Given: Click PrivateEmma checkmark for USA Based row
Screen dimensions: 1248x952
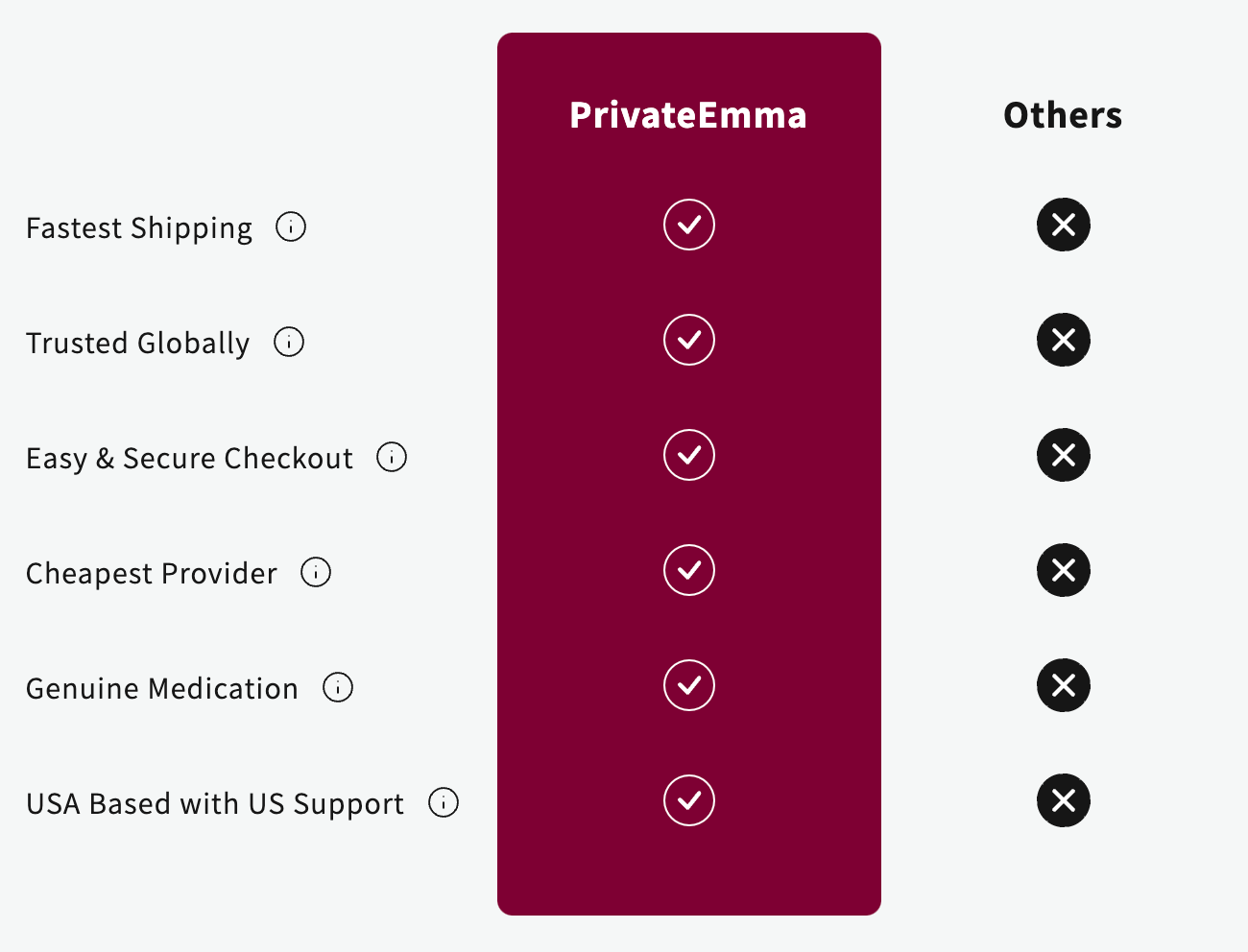Looking at the screenshot, I should (x=689, y=800).
